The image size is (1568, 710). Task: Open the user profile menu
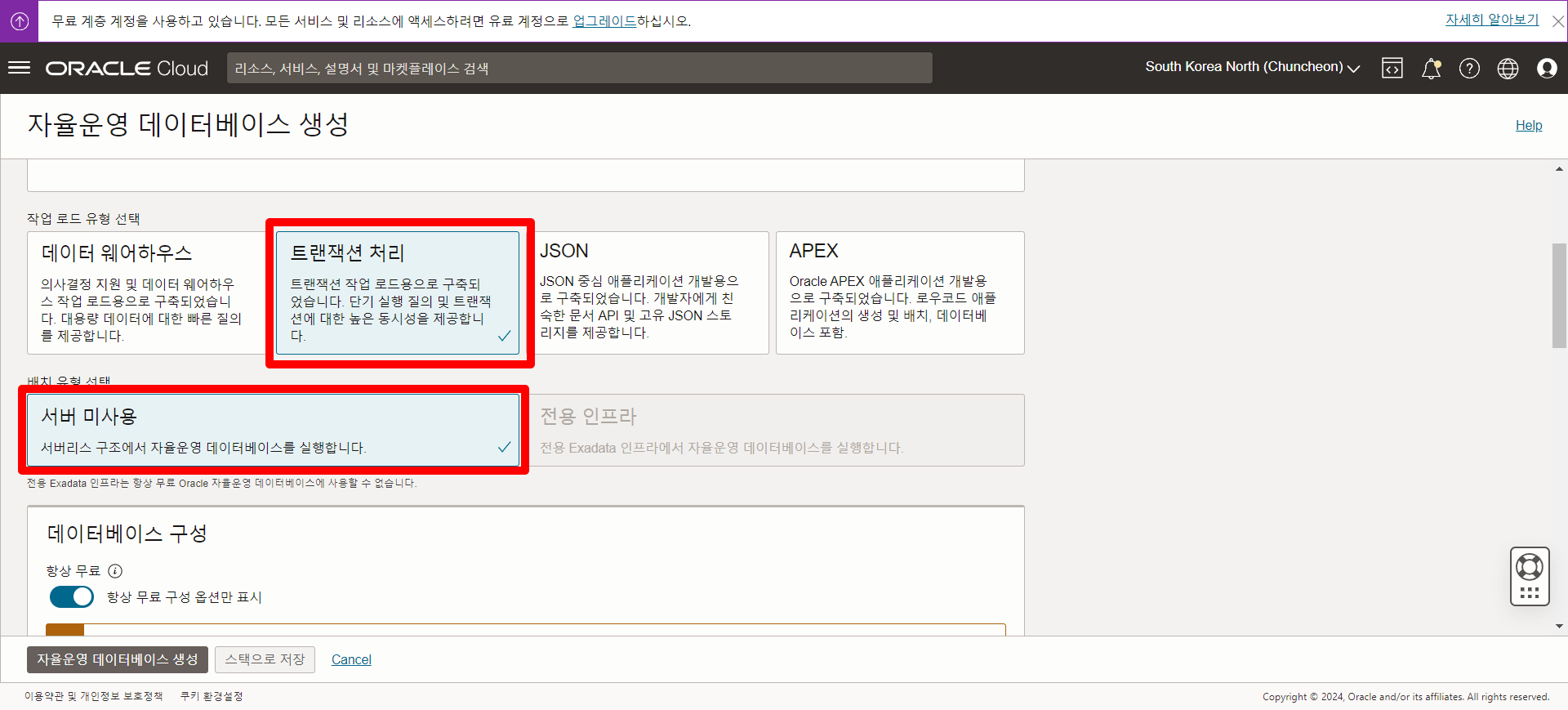1547,68
